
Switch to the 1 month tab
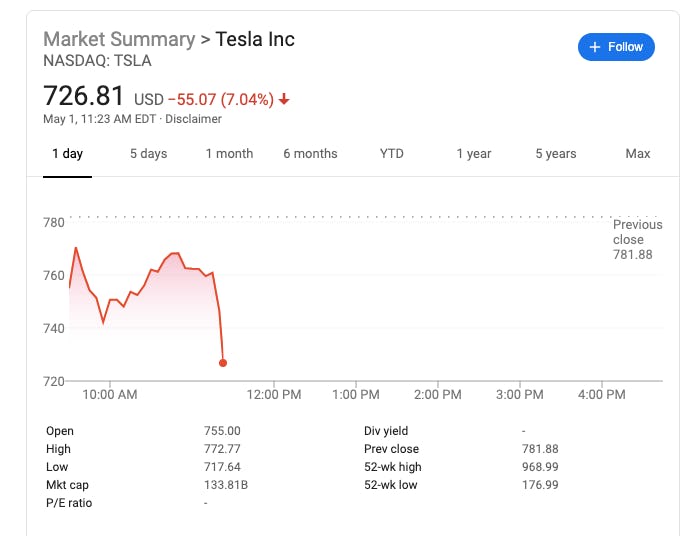229,154
